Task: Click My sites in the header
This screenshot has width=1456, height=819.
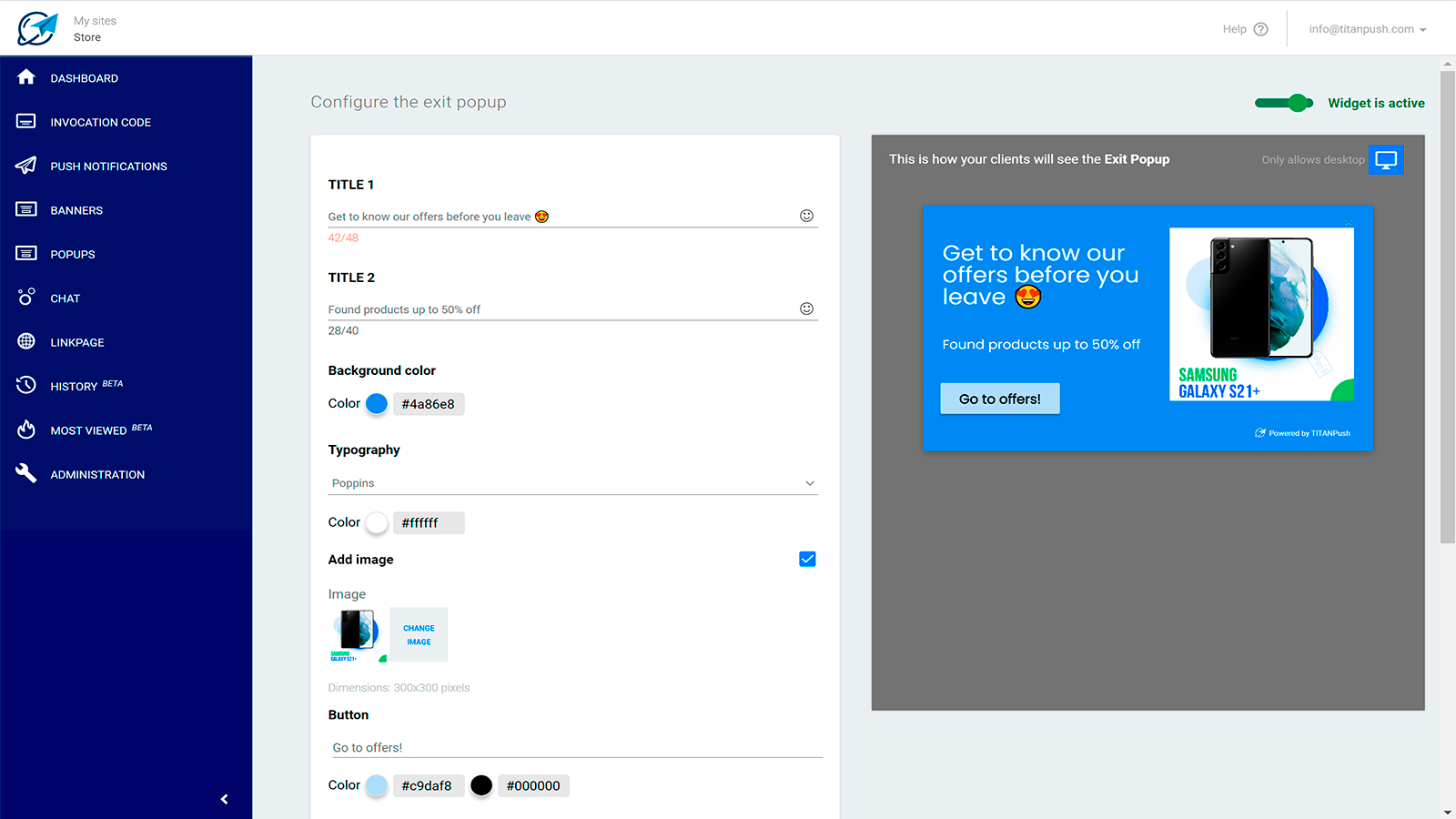Action: pyautogui.click(x=96, y=21)
